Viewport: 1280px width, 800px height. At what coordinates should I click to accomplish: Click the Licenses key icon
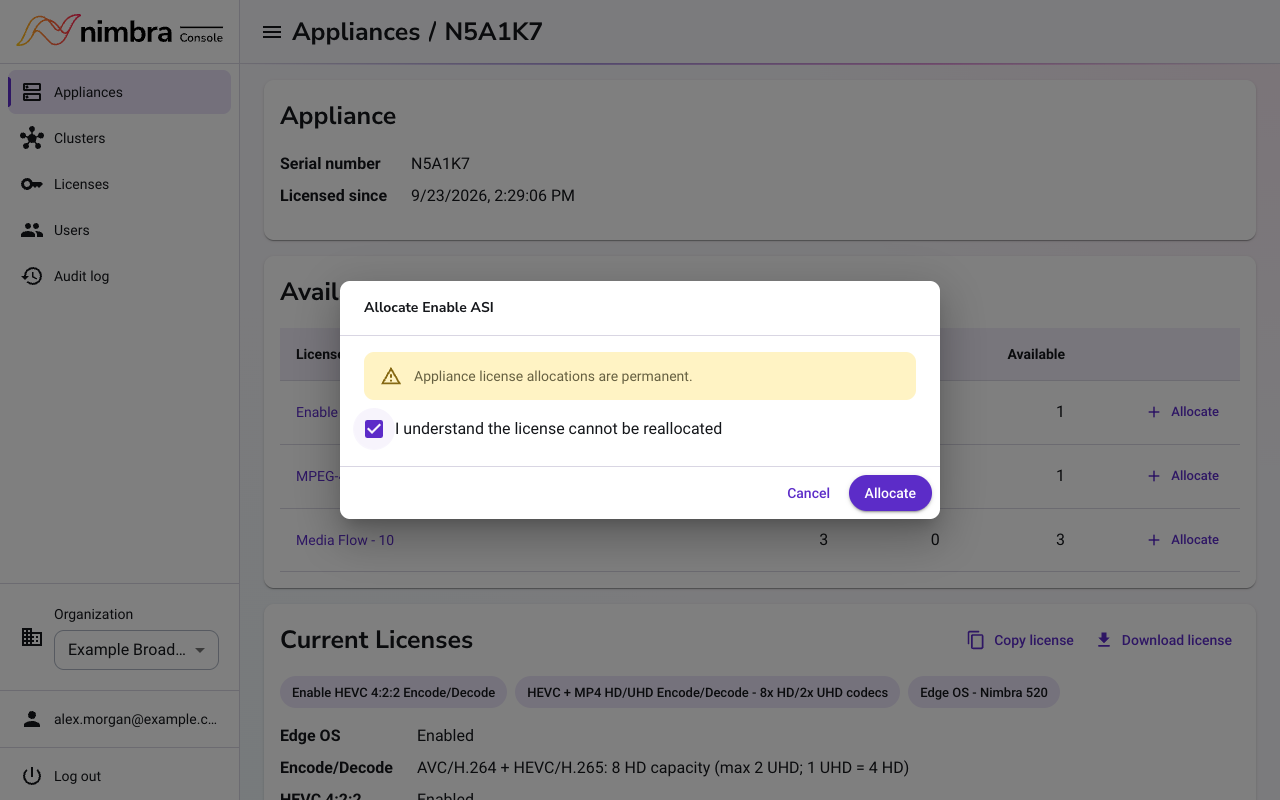[x=32, y=184]
